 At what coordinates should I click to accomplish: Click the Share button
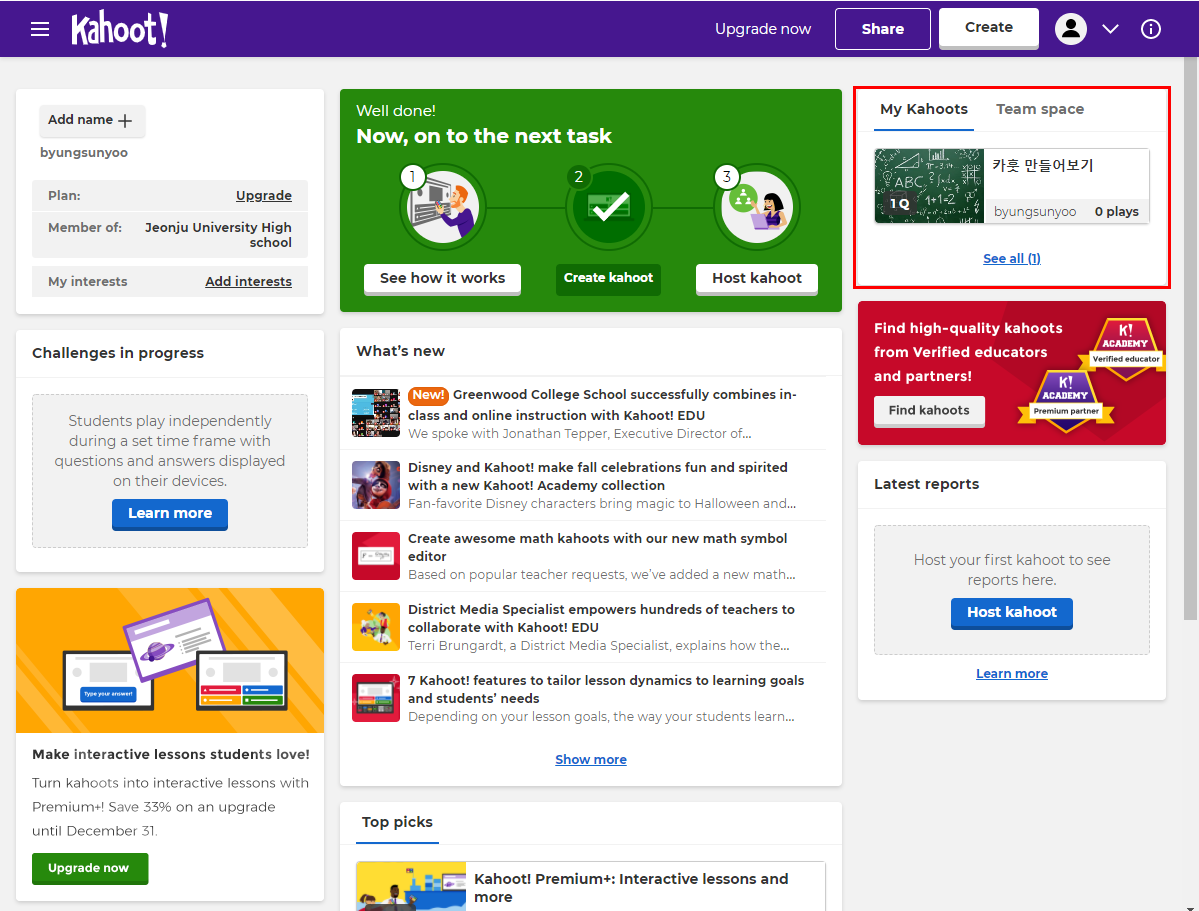882,29
